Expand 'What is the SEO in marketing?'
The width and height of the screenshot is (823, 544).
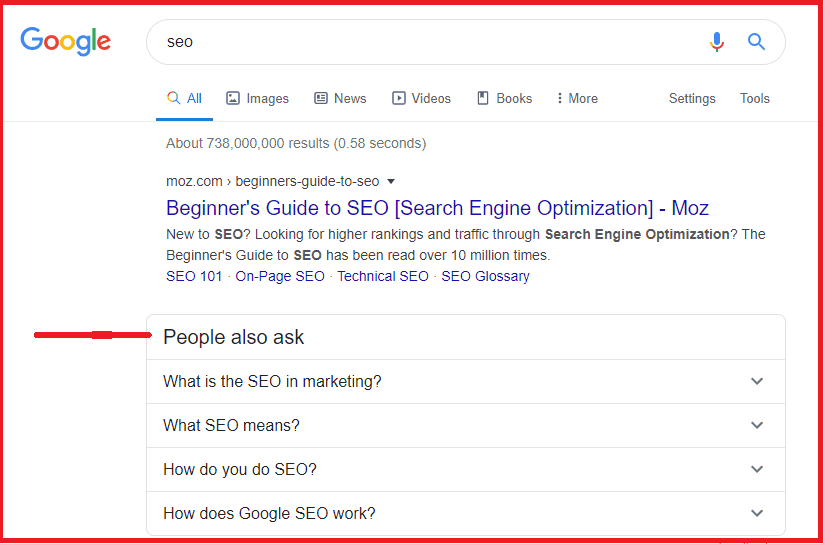click(x=466, y=381)
